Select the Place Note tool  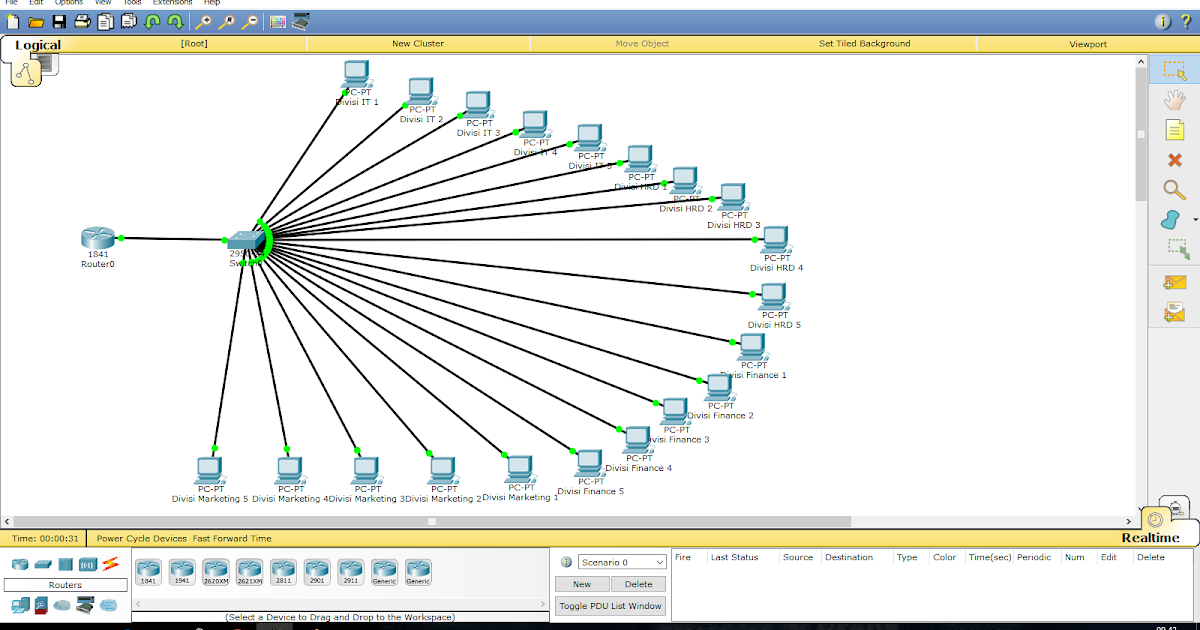tap(1175, 130)
